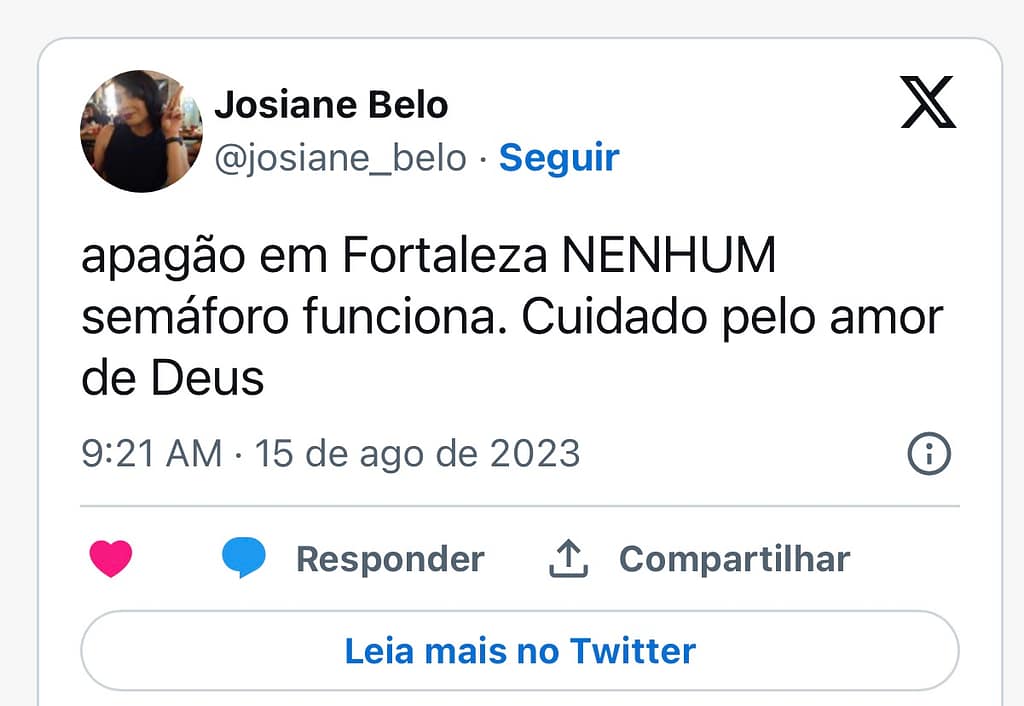Click the share upload arrow icon
1024x706 pixels.
[x=568, y=558]
